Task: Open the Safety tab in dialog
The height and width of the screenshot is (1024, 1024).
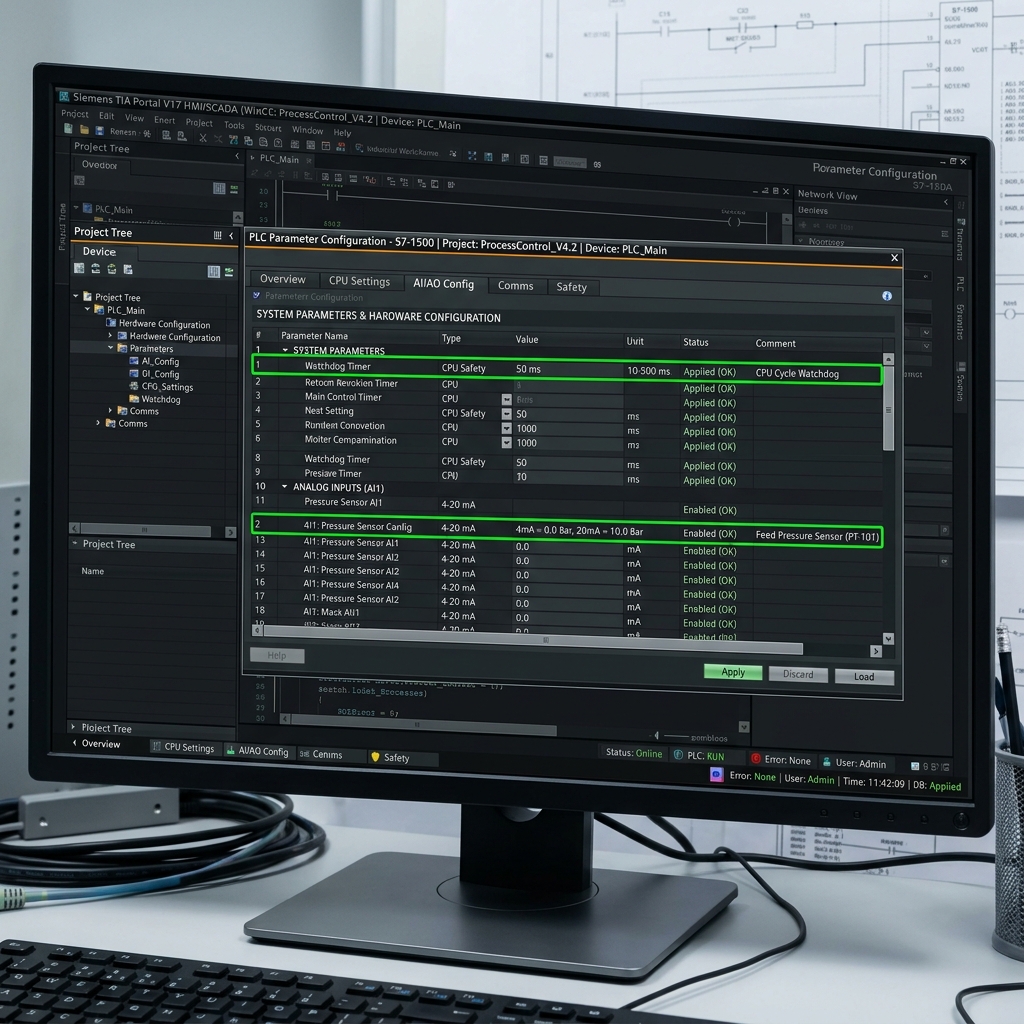Action: coord(571,287)
